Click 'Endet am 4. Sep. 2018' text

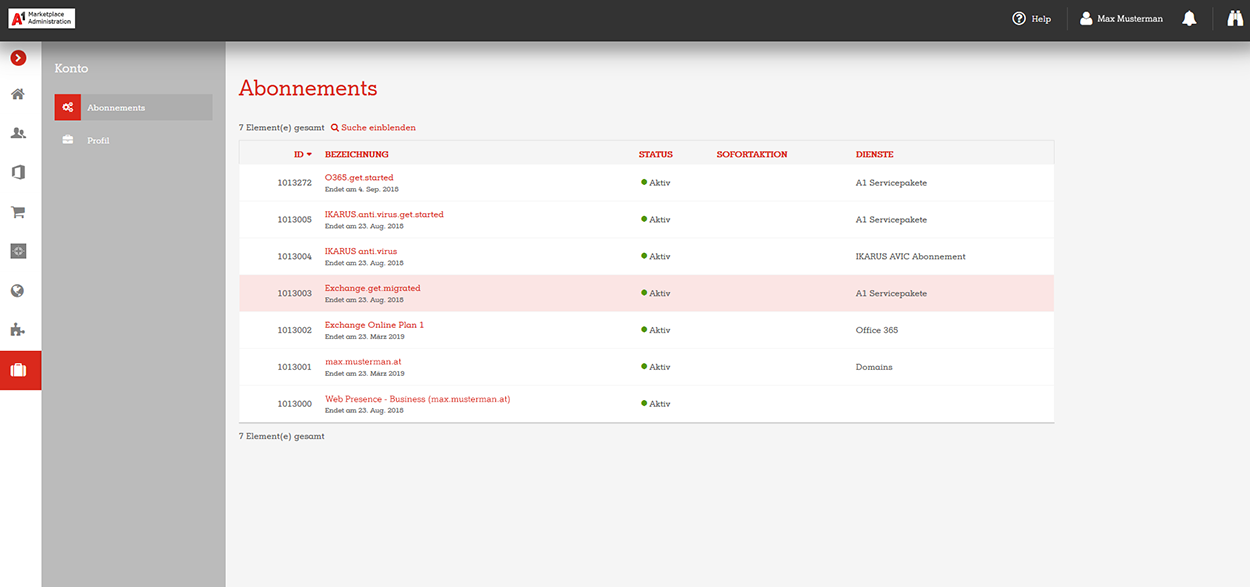click(x=362, y=189)
